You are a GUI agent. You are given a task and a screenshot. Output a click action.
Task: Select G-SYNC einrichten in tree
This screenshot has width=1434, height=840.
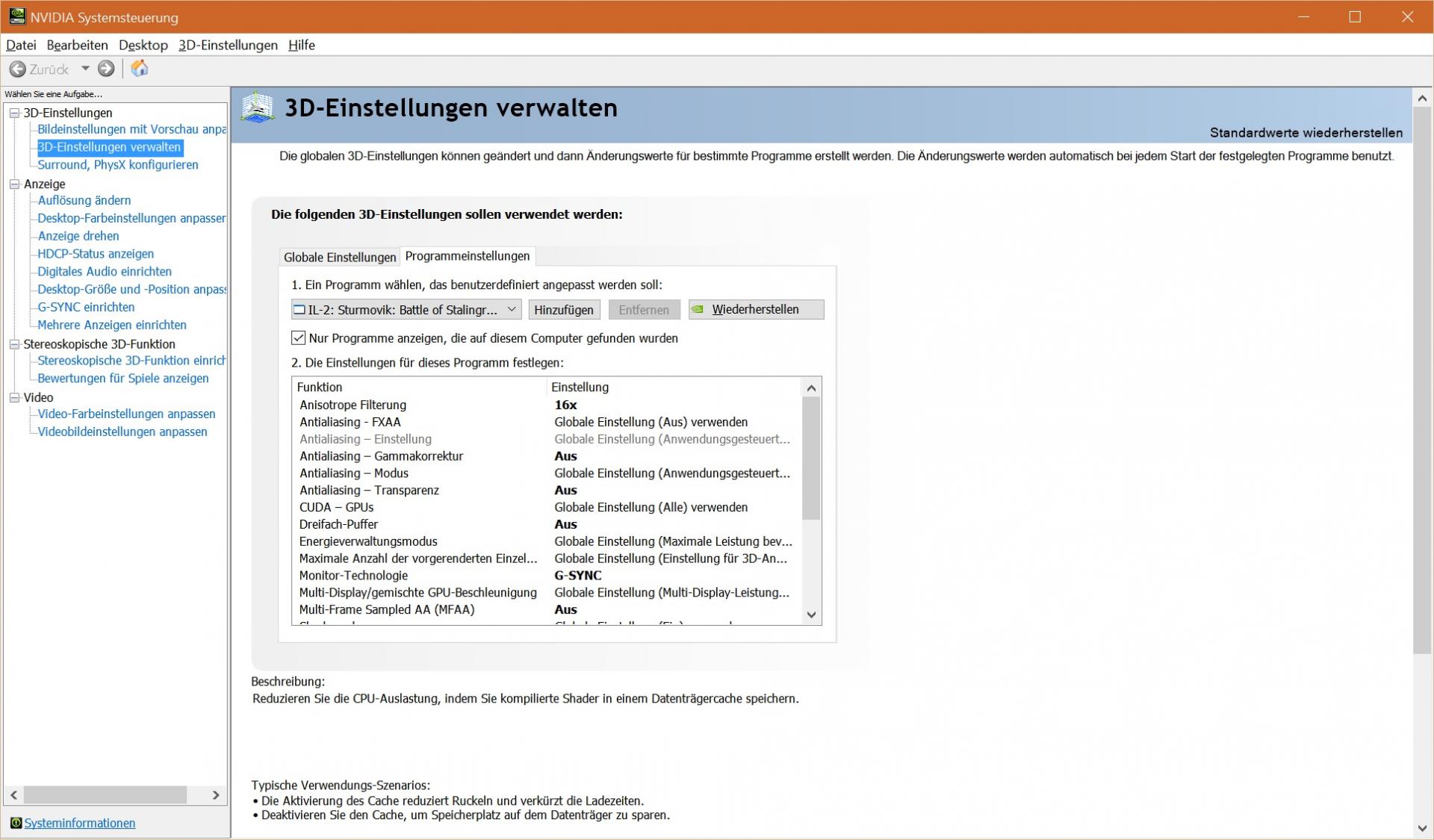(x=86, y=307)
